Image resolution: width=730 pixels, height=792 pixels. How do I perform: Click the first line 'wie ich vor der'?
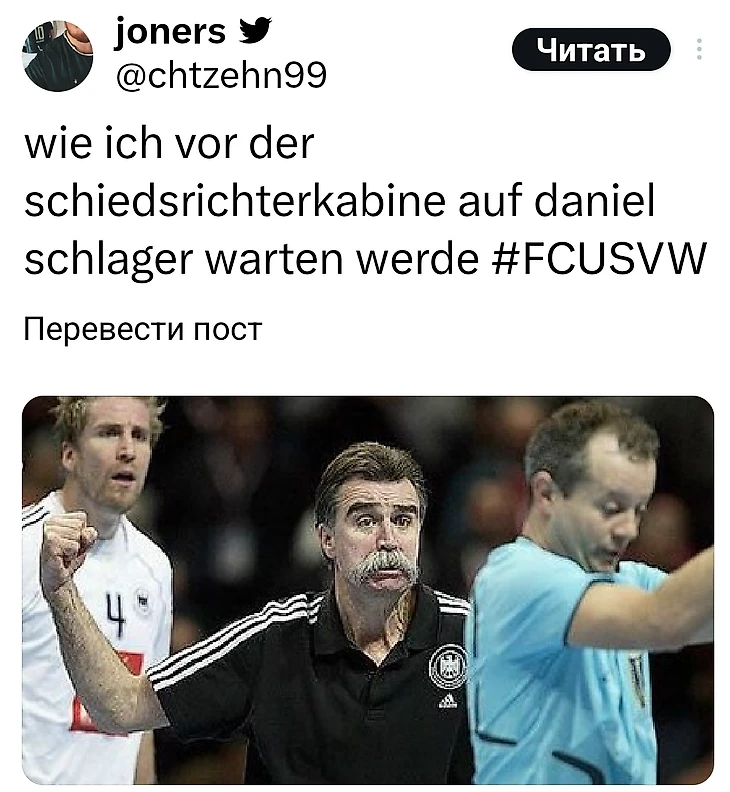click(169, 143)
